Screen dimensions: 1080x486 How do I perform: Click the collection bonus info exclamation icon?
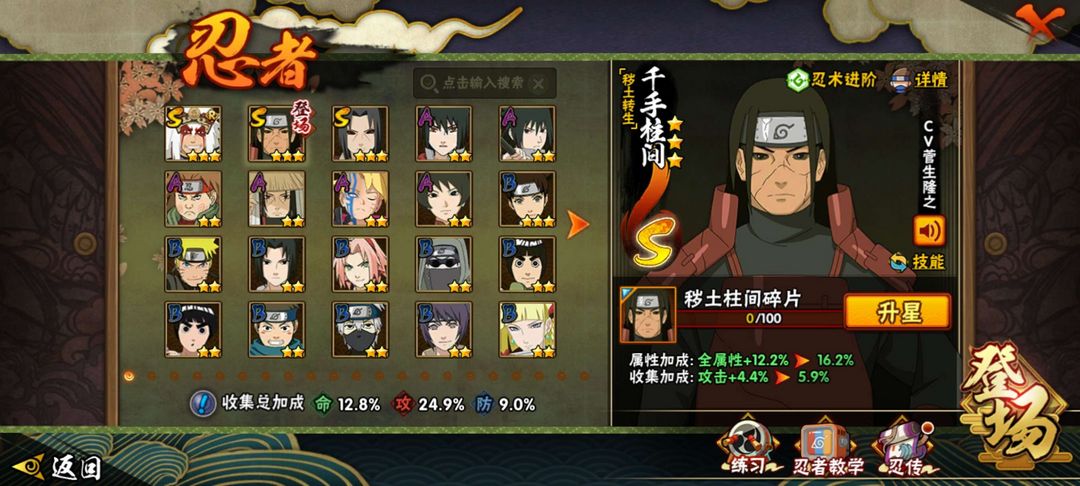click(203, 403)
